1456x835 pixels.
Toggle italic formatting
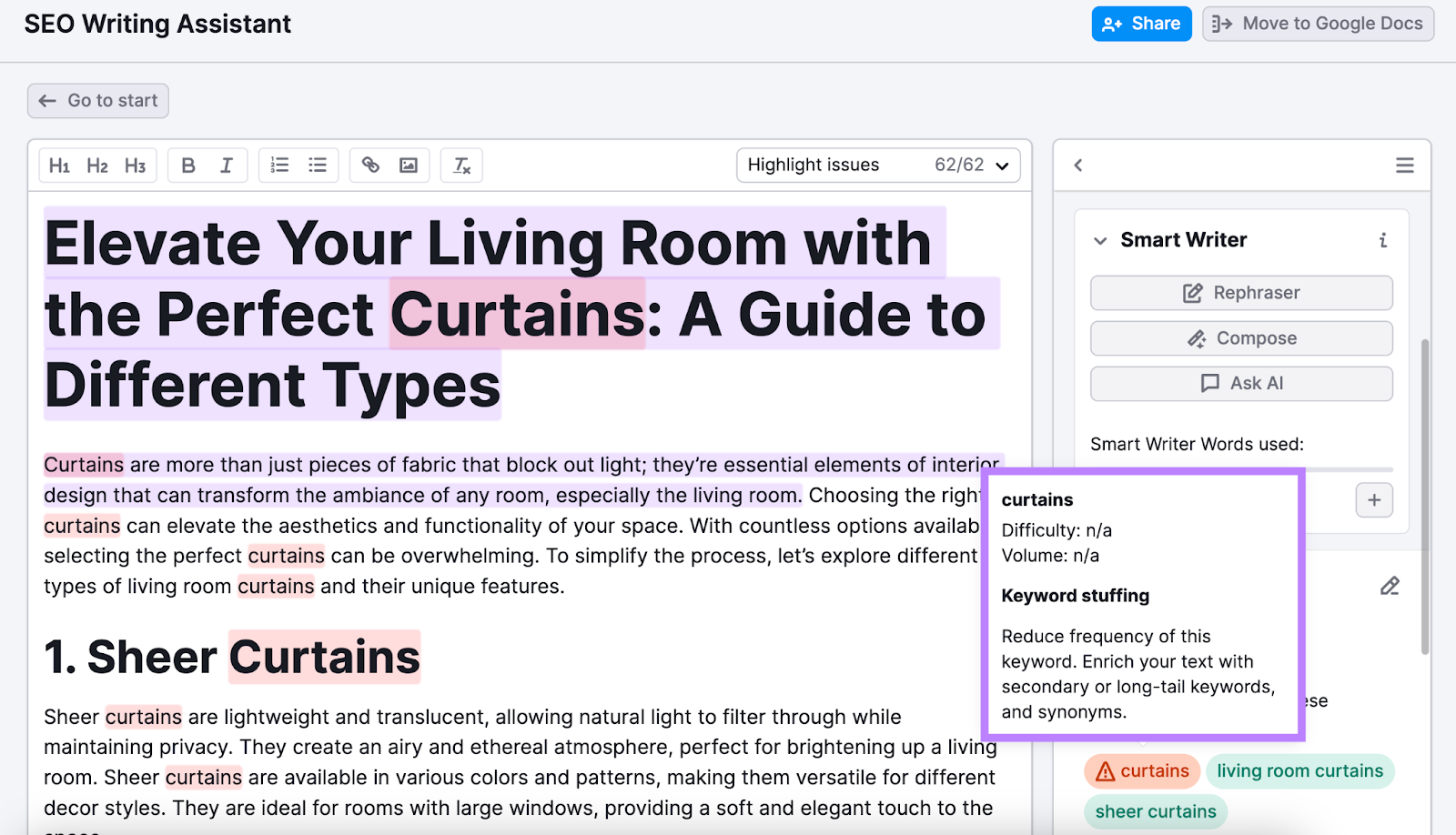tap(226, 165)
